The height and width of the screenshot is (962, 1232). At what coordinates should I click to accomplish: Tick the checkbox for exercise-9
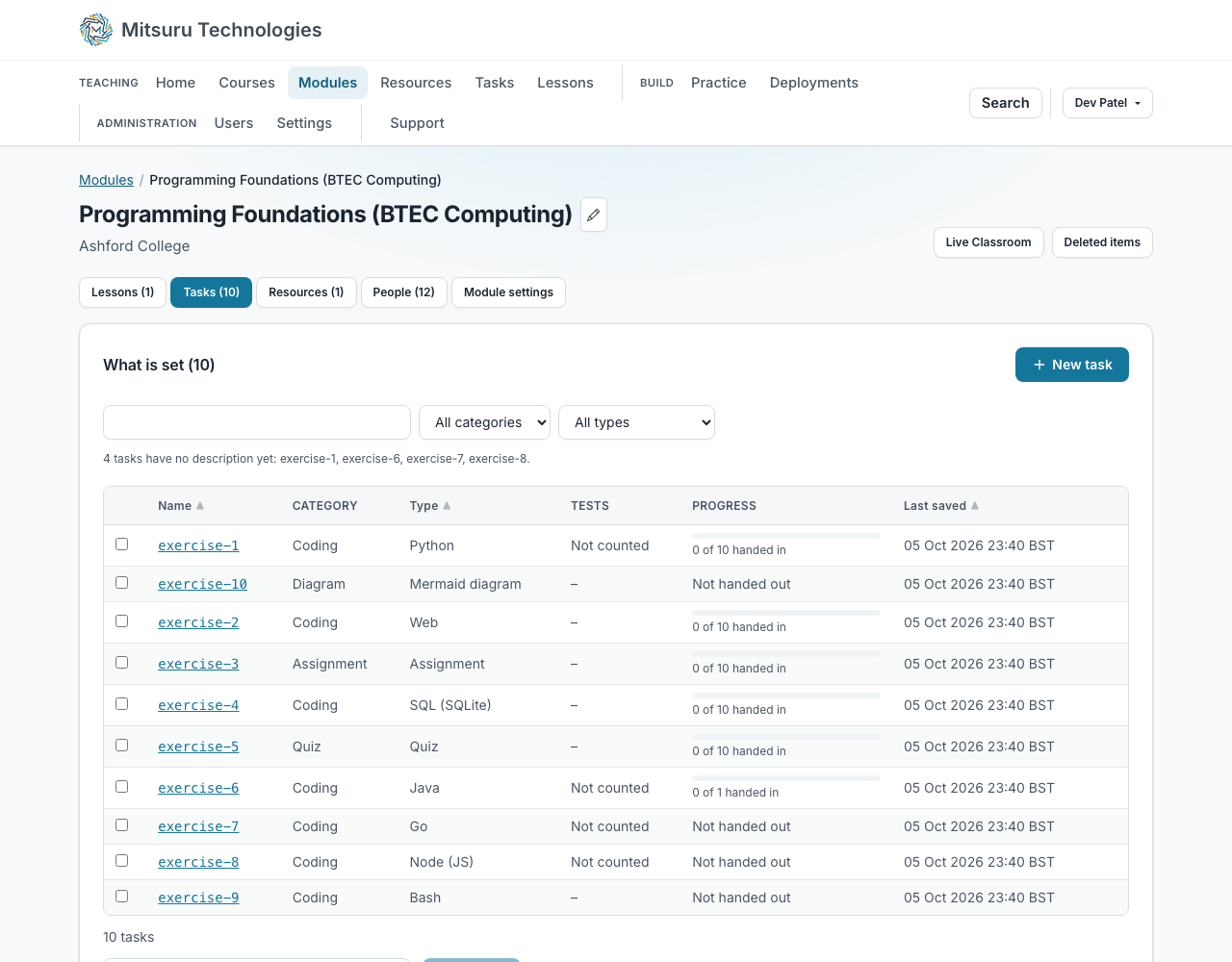[x=122, y=897]
